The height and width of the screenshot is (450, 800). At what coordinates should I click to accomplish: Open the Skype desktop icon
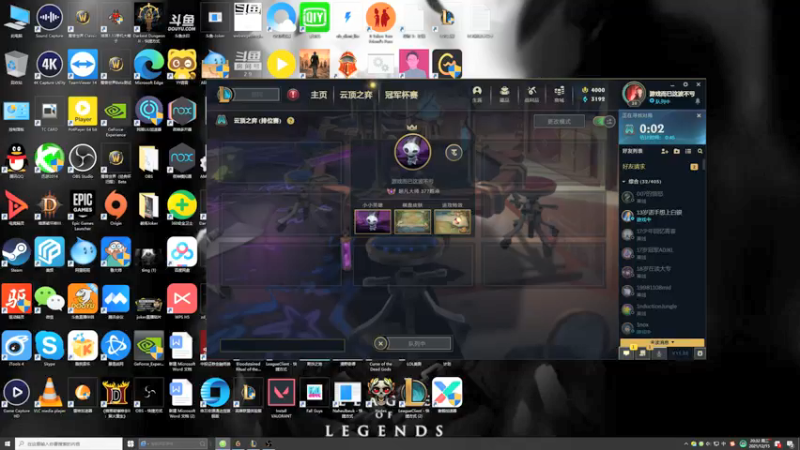pos(49,348)
